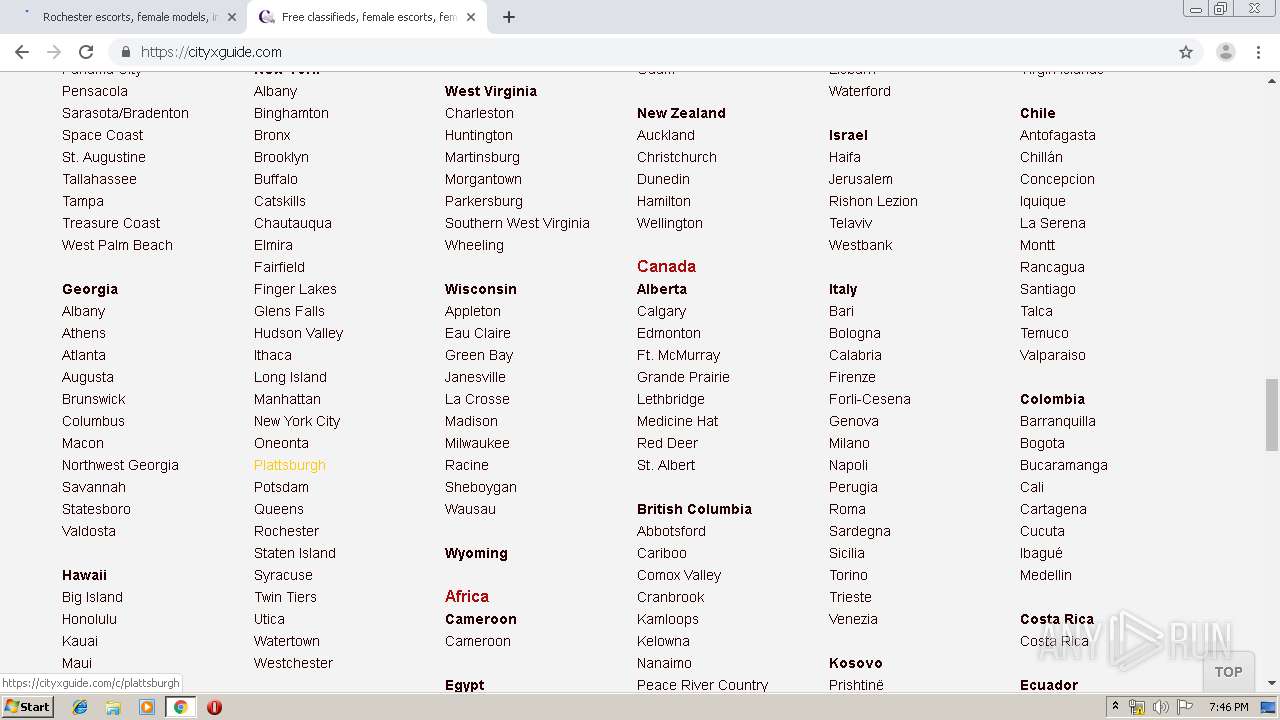Close the Rochester escorts tab

[x=232, y=17]
